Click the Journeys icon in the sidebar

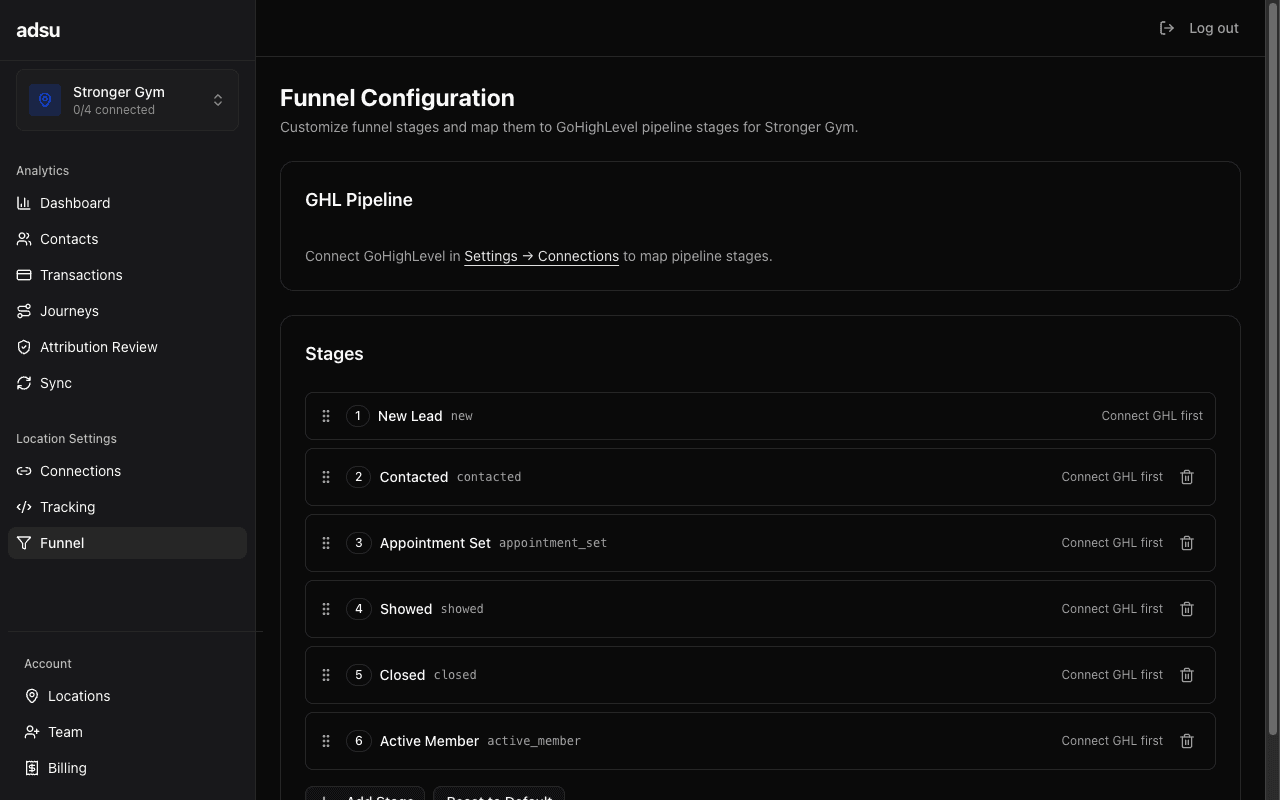(24, 311)
